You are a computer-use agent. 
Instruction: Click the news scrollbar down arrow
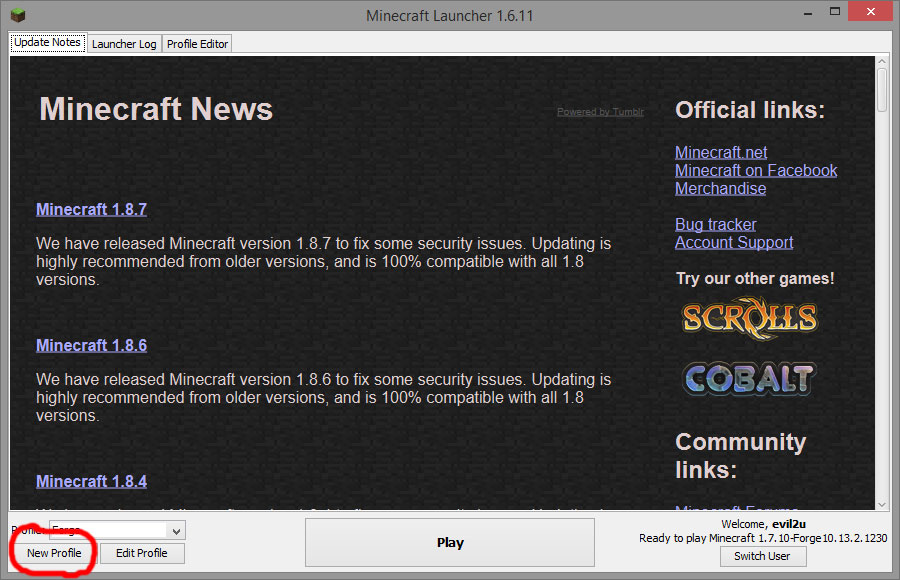coord(882,505)
